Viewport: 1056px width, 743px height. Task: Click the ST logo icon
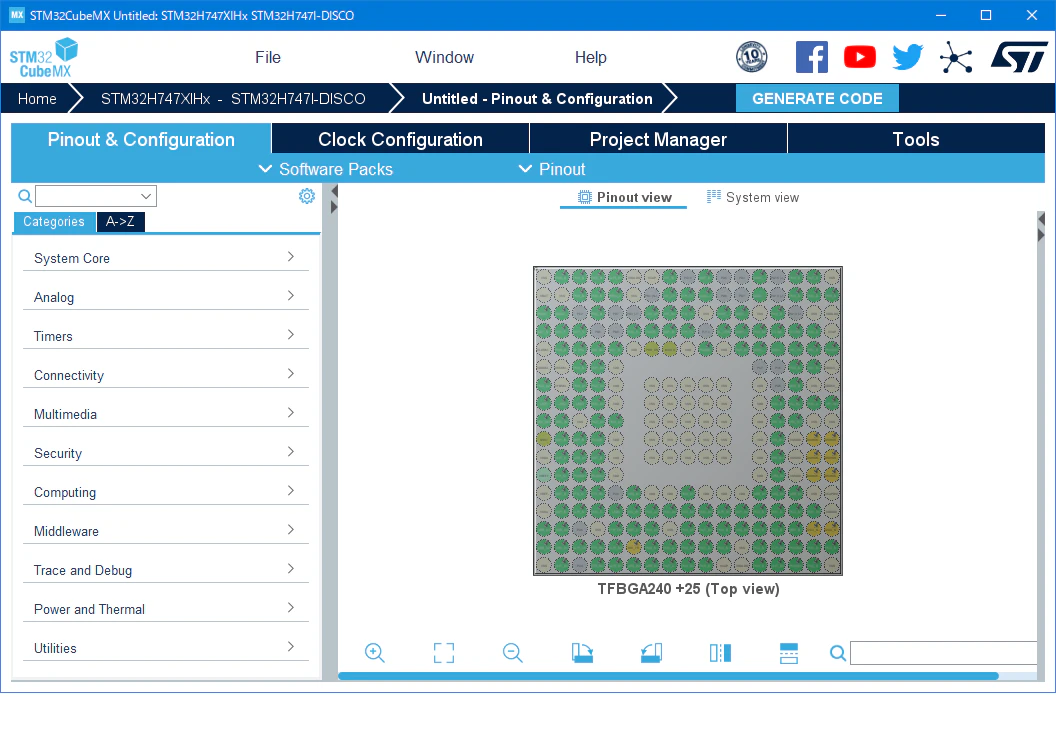(x=1019, y=57)
